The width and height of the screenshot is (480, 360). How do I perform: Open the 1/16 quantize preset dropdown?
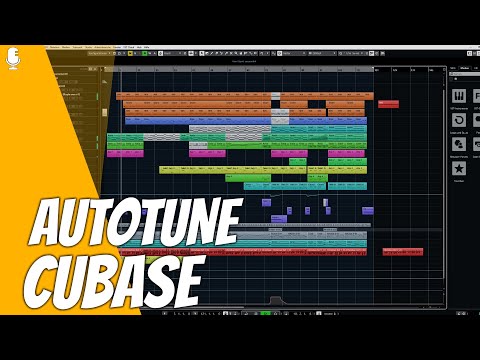click(x=353, y=53)
